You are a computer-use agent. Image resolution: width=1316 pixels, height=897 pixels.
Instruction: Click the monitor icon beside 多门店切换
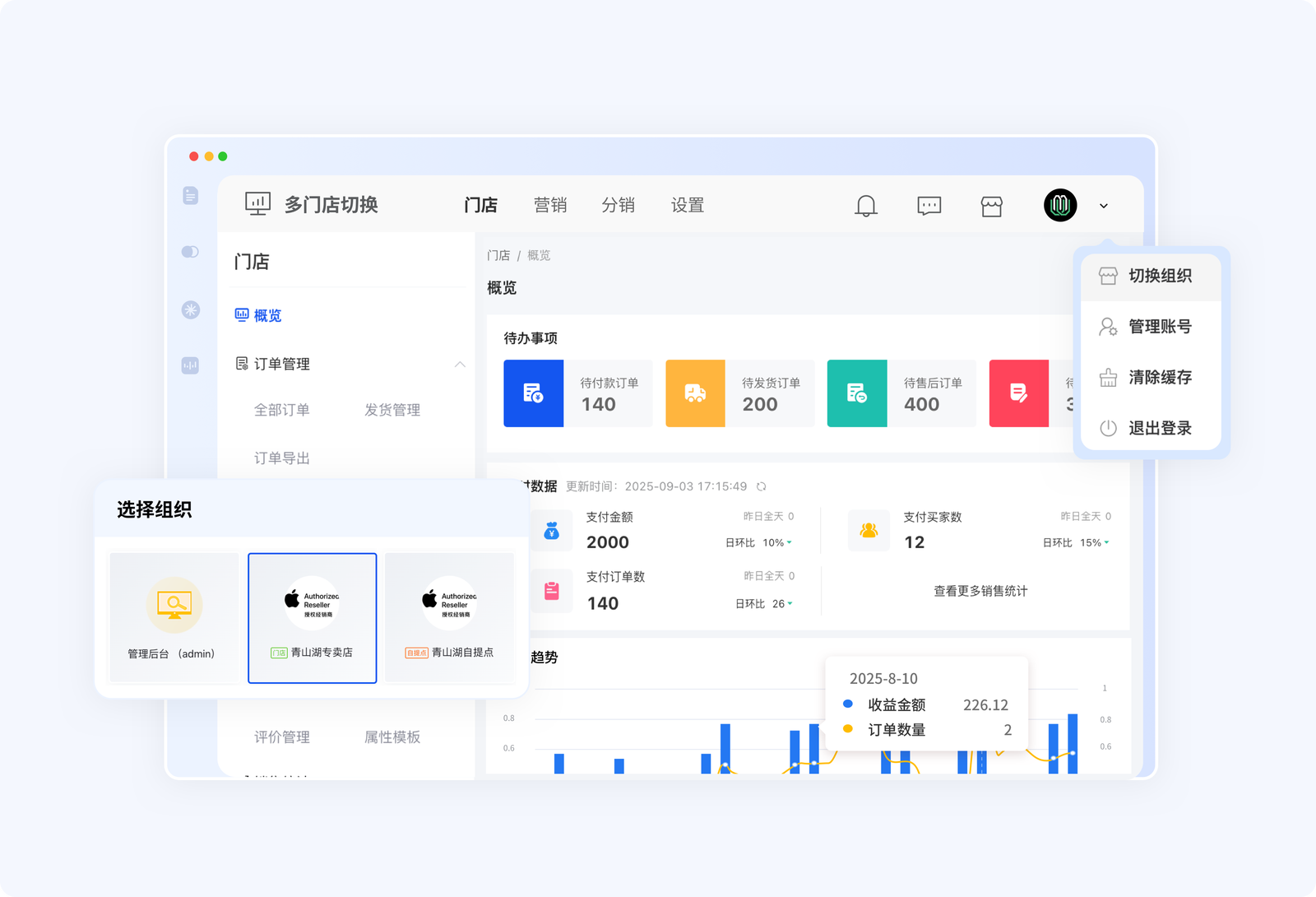pyautogui.click(x=257, y=204)
